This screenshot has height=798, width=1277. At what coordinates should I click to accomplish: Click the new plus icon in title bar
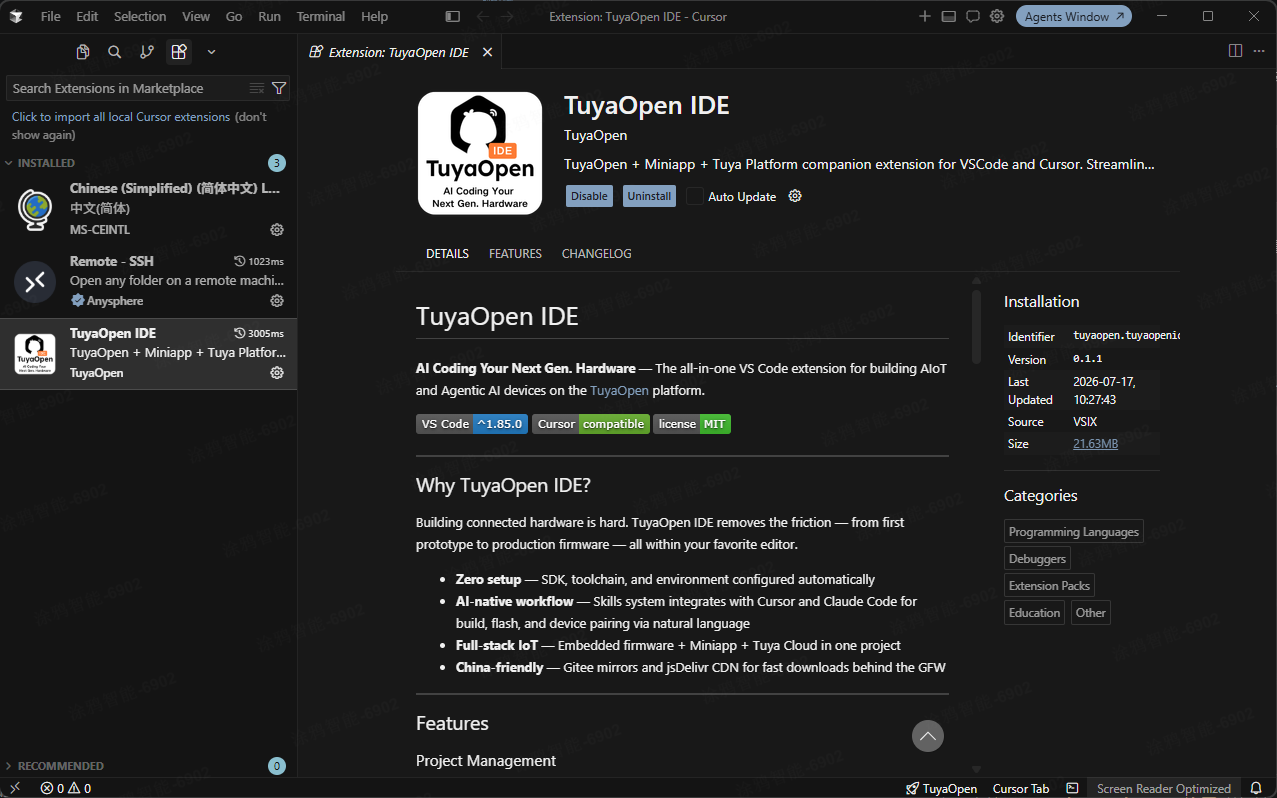pyautogui.click(x=925, y=16)
